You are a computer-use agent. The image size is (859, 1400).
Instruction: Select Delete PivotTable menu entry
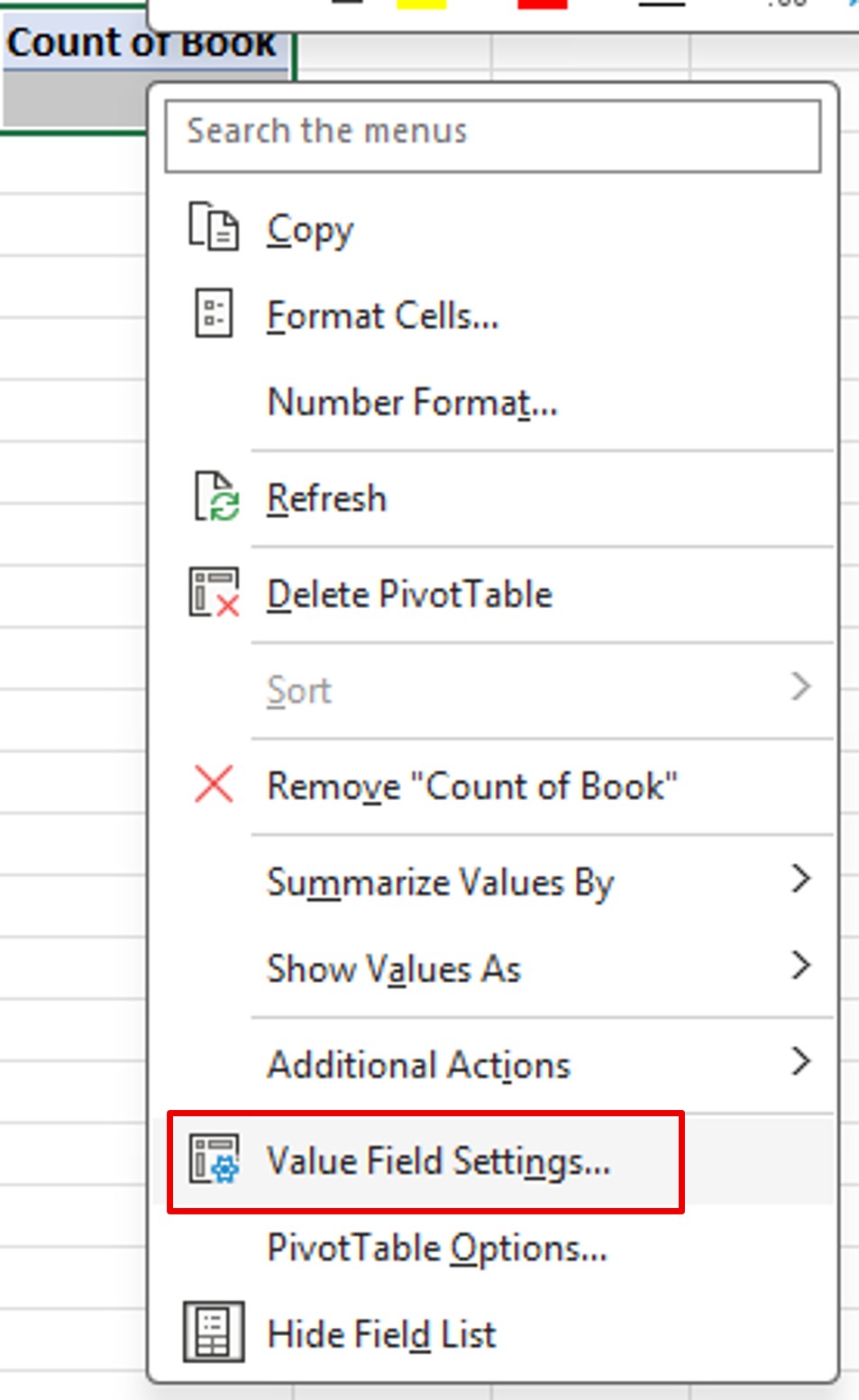coord(409,595)
